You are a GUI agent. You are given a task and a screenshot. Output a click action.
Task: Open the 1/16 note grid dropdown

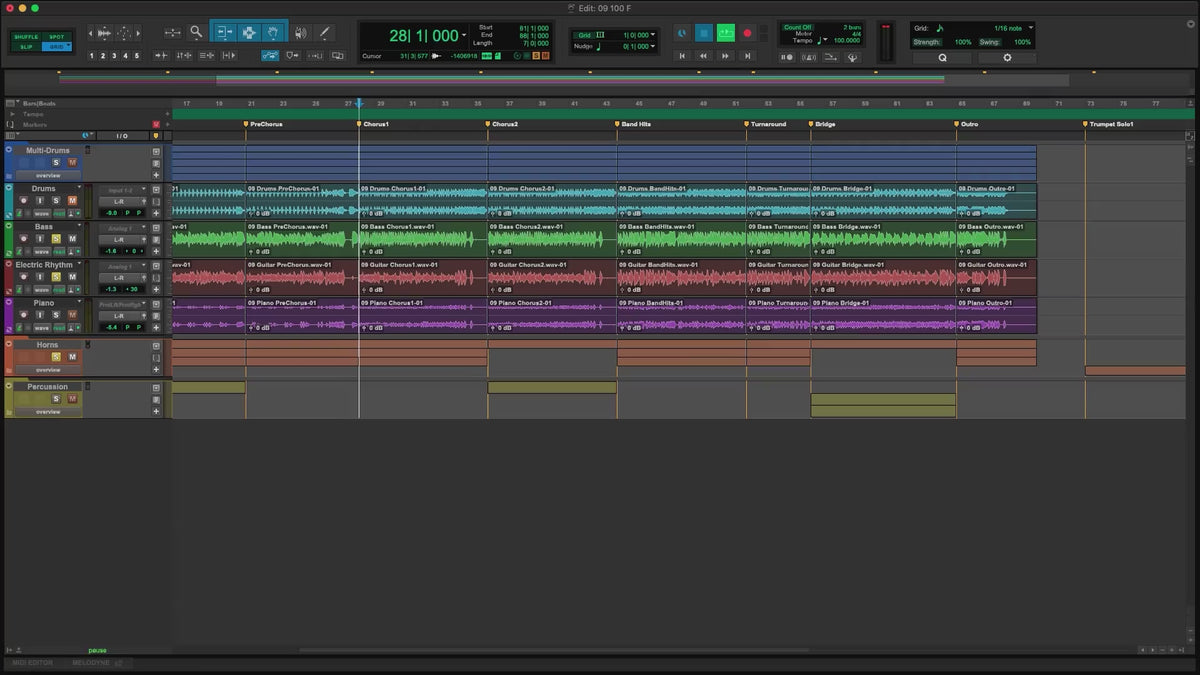[1030, 28]
